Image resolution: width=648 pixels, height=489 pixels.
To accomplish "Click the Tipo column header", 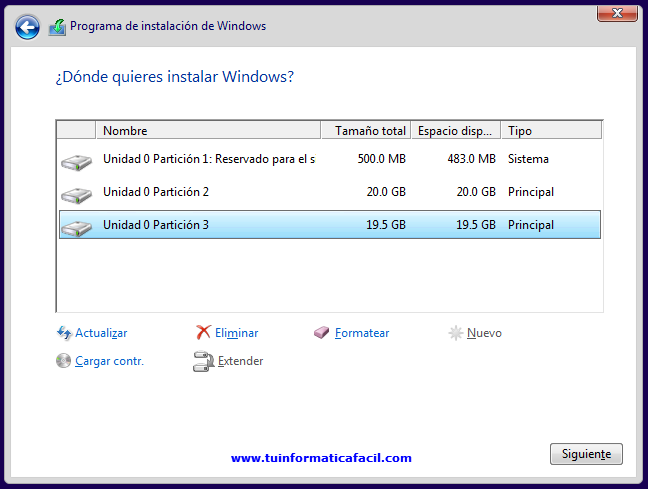I will 550,131.
